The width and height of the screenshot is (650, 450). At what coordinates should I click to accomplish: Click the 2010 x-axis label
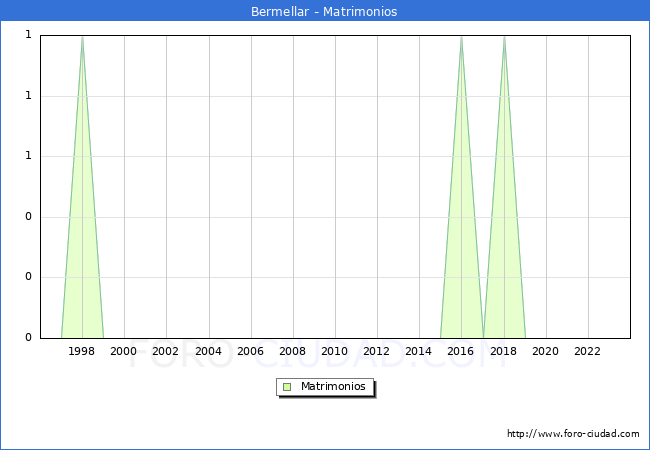(x=335, y=351)
